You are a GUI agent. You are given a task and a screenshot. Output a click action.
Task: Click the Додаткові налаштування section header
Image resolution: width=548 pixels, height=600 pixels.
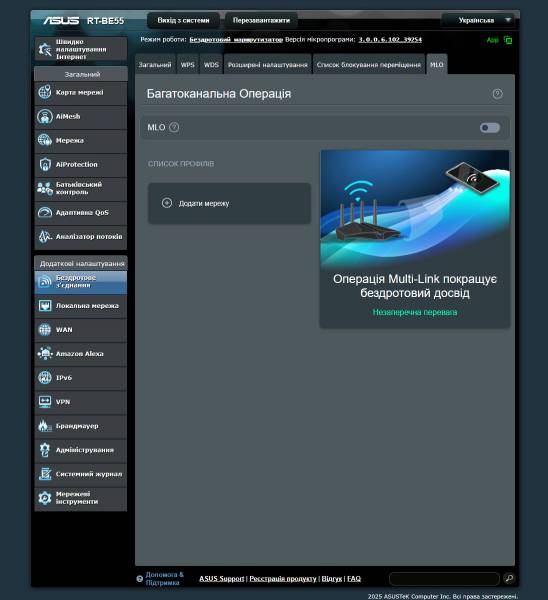point(81,263)
